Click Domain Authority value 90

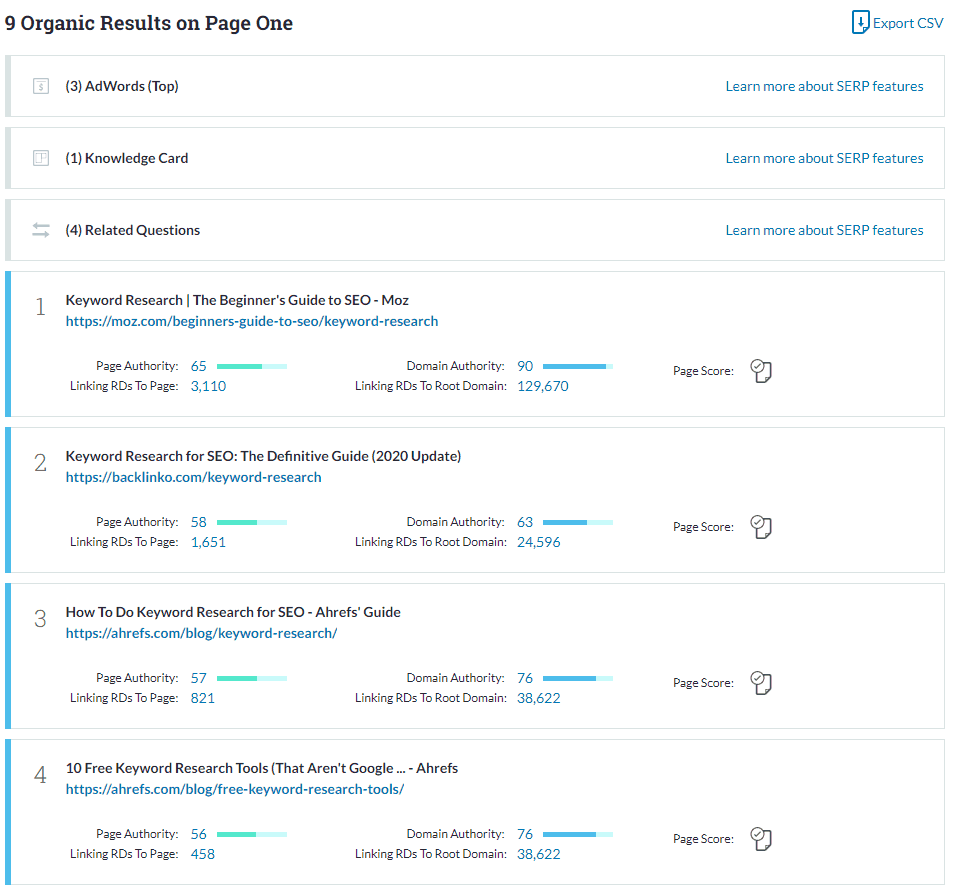pyautogui.click(x=525, y=366)
